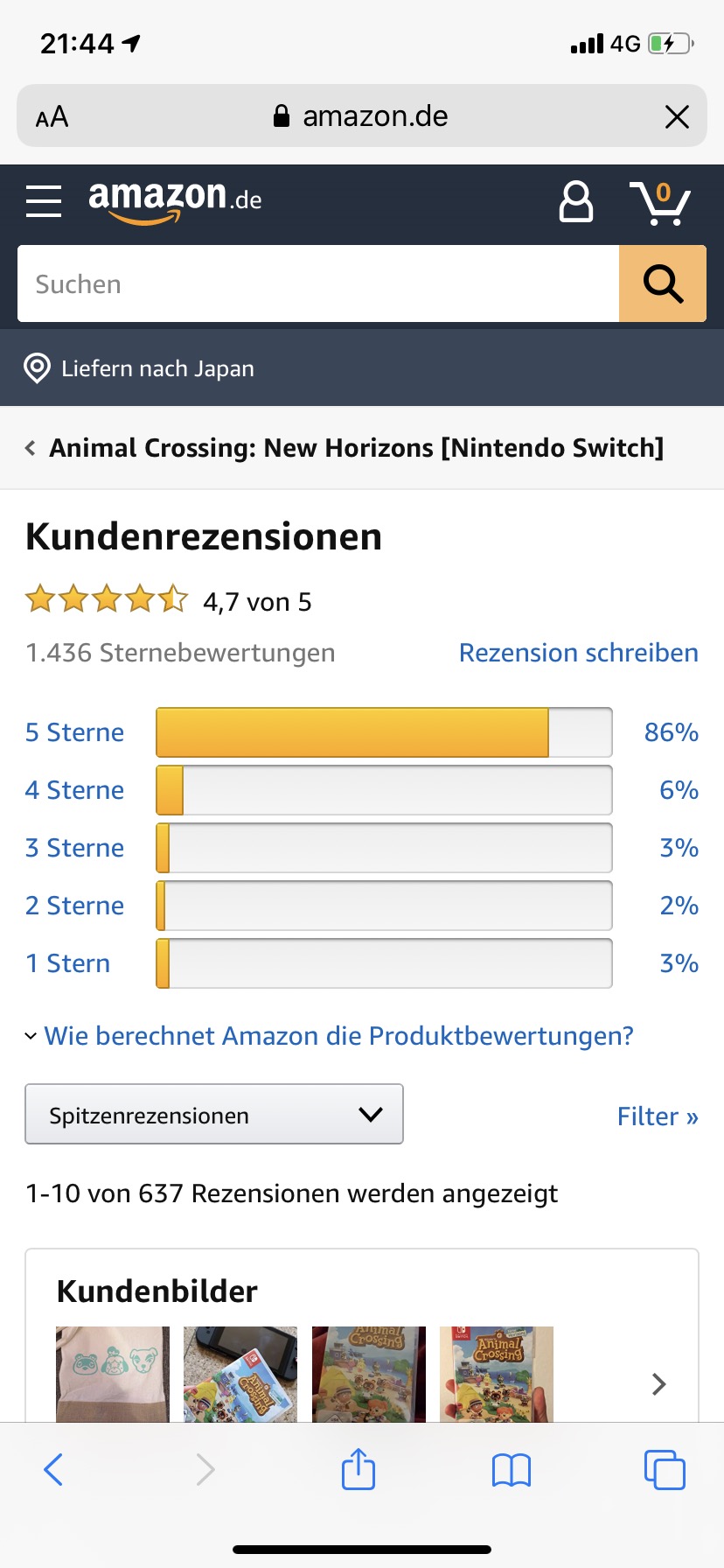Tap the Amazon.de logo
The image size is (724, 1568).
tap(175, 201)
